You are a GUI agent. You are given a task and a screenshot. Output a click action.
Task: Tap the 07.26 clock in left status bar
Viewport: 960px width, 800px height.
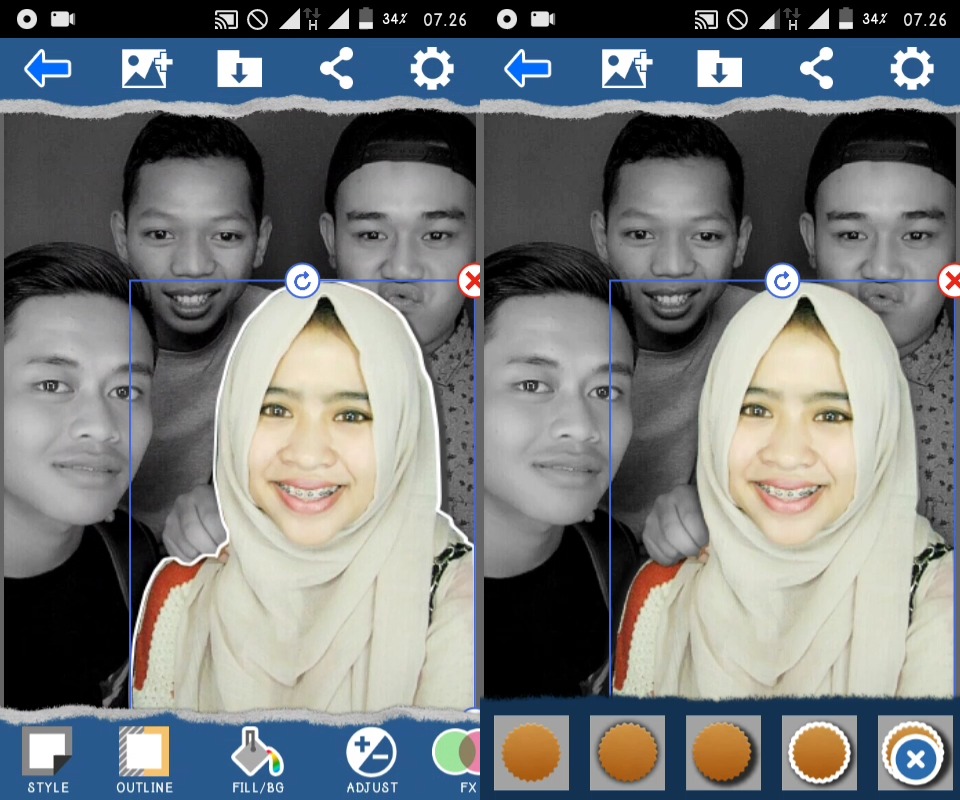(x=445, y=20)
